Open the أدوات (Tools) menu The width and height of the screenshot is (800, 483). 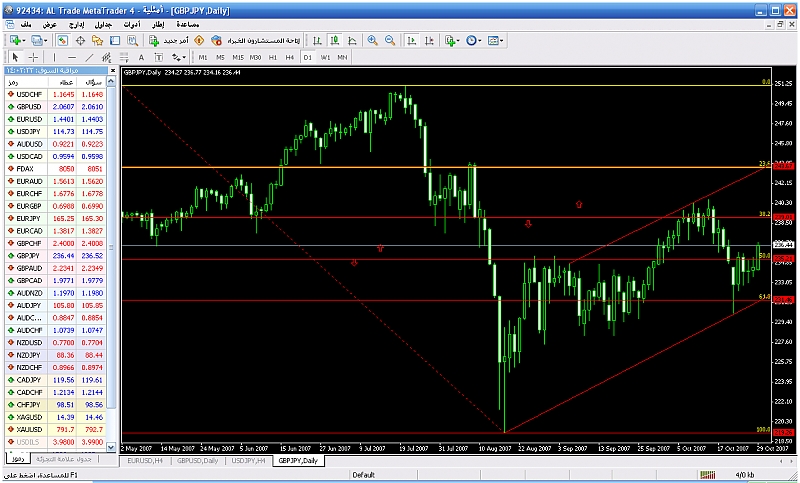click(x=132, y=24)
